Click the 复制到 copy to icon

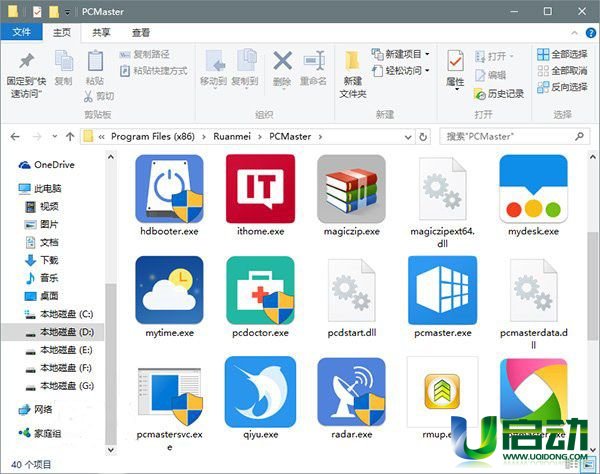point(246,61)
